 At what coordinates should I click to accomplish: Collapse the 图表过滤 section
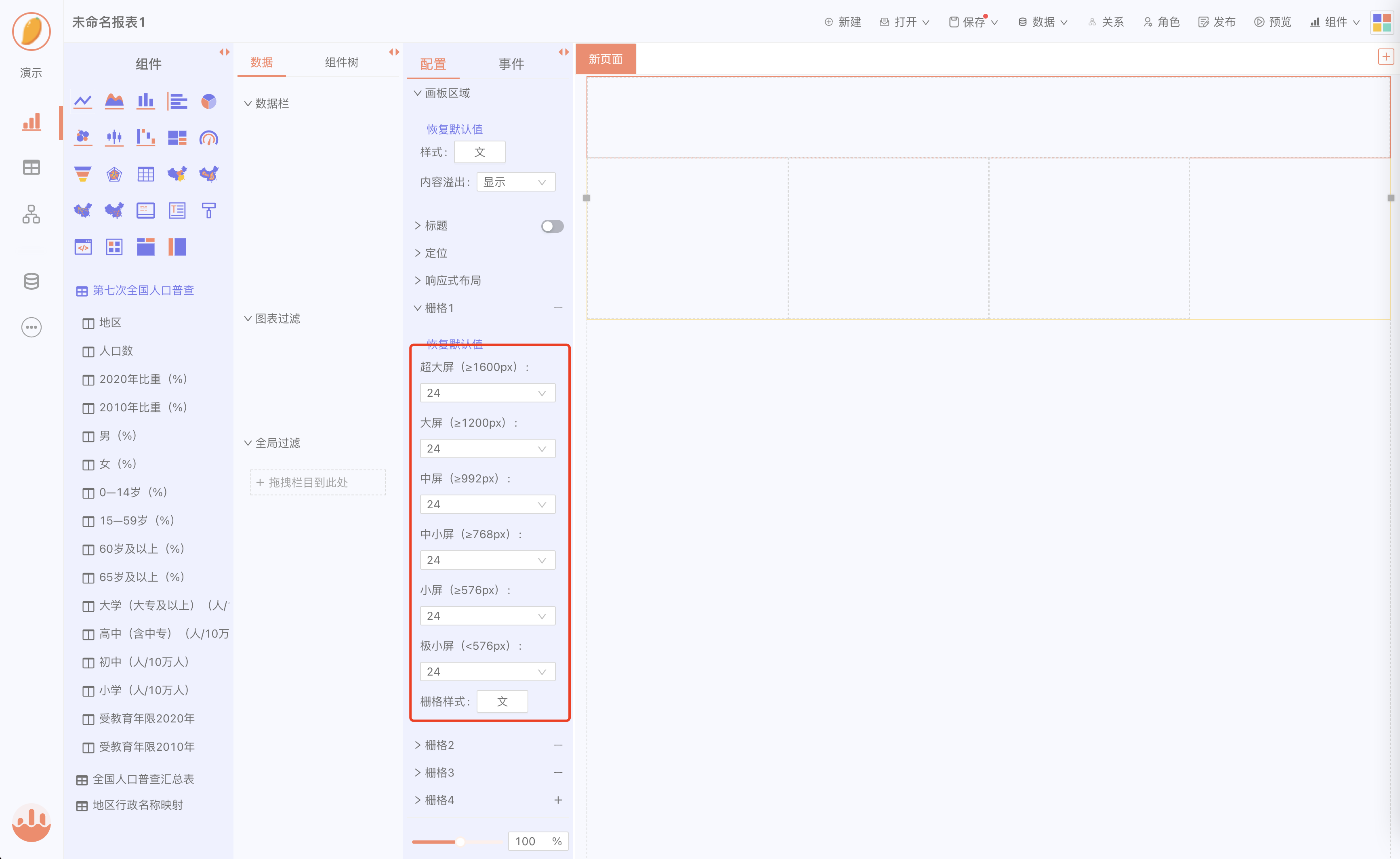point(272,318)
